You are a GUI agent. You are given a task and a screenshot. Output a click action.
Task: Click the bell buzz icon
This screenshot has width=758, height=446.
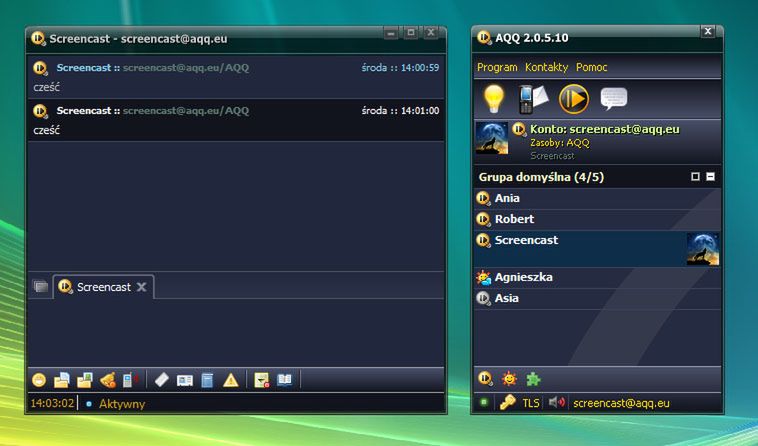point(108,380)
